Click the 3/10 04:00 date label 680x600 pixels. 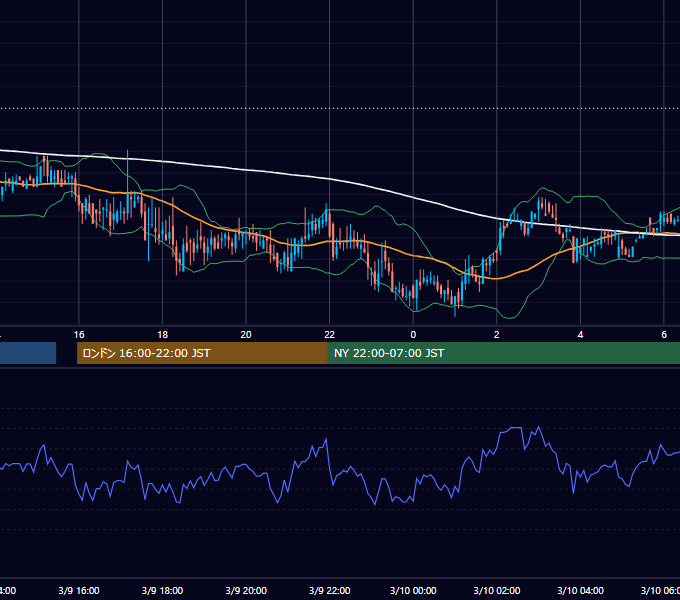(x=580, y=590)
